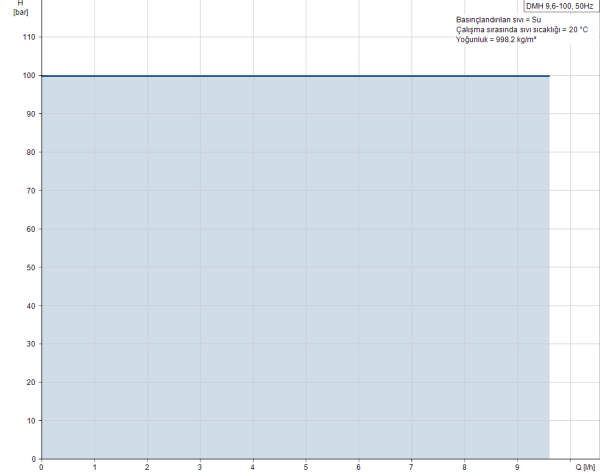Viewport: 600px width, 473px height.
Task: Click the 80 tick label on the H axis
Action: click(x=31, y=152)
